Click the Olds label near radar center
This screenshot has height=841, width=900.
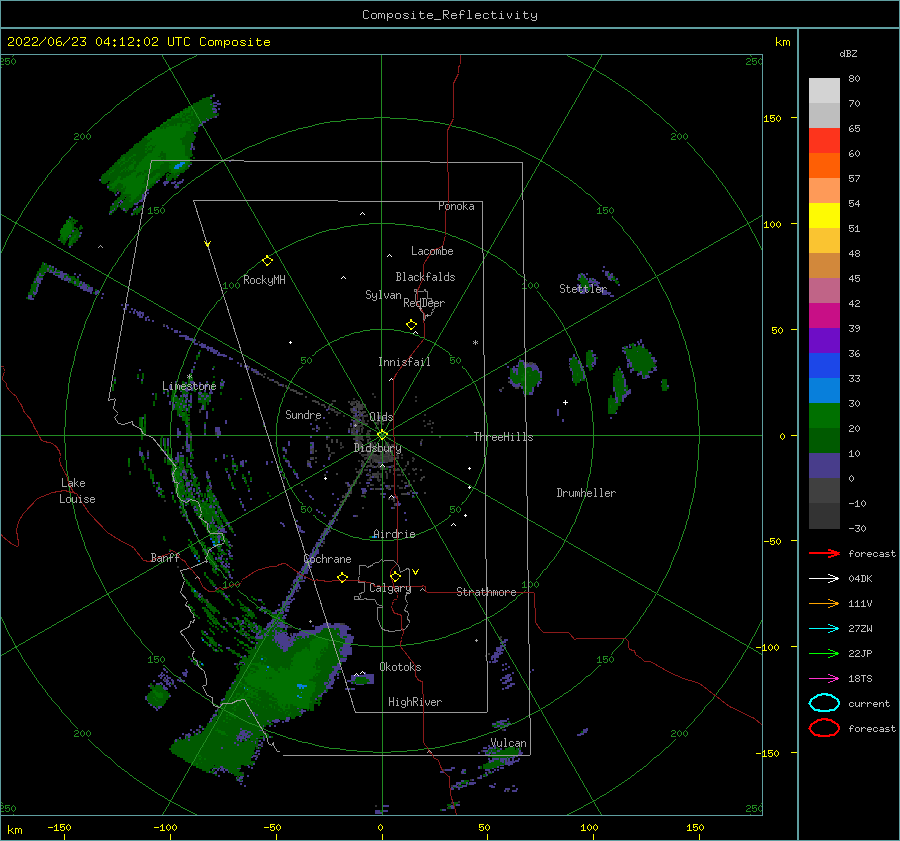click(x=381, y=417)
